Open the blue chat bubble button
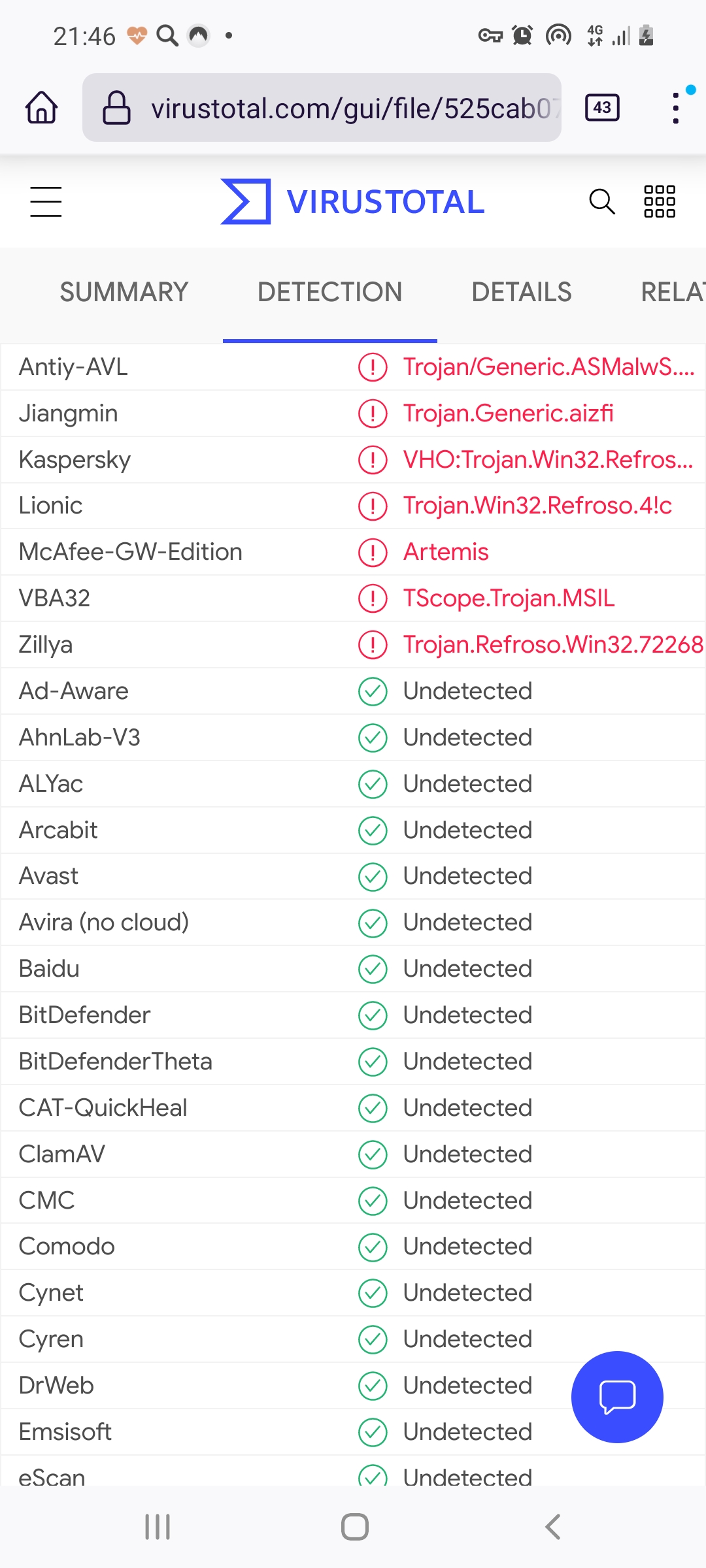The width and height of the screenshot is (706, 1568). click(x=617, y=1397)
